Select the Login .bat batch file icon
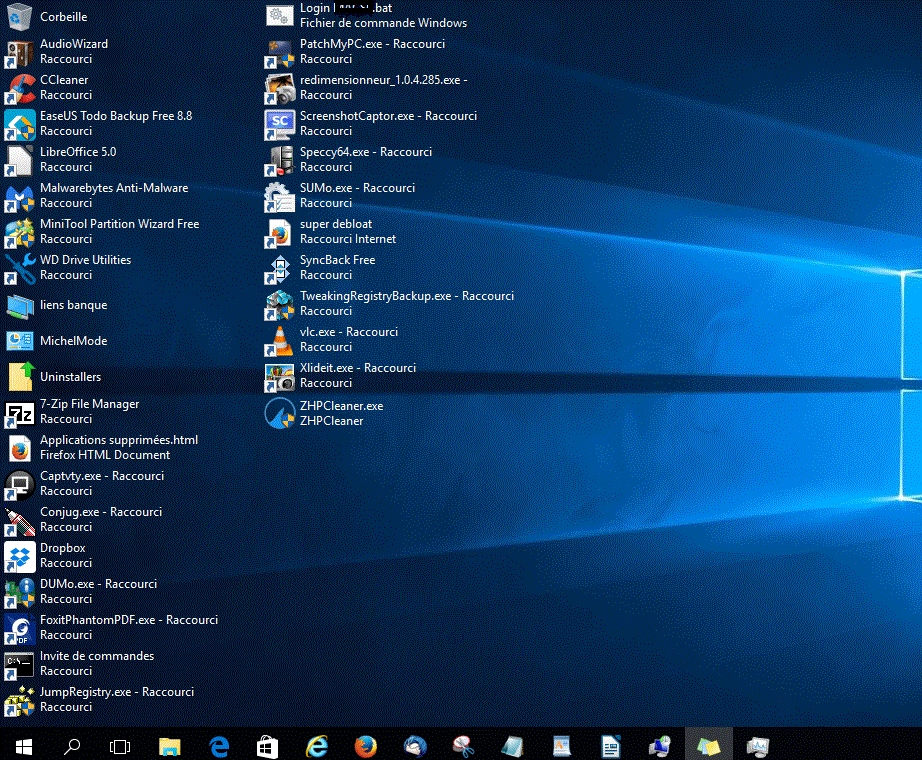 [279, 15]
